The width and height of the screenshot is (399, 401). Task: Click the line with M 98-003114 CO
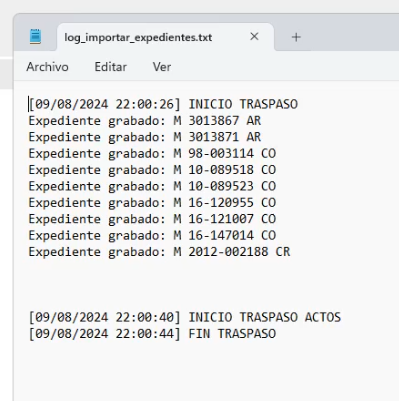click(x=152, y=153)
